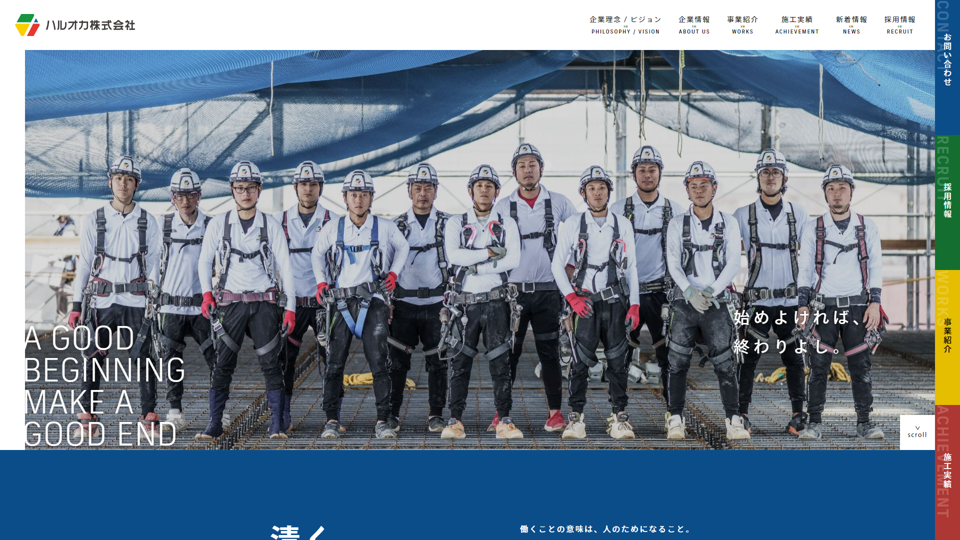Select 新着情報 News in the header

[x=851, y=24]
